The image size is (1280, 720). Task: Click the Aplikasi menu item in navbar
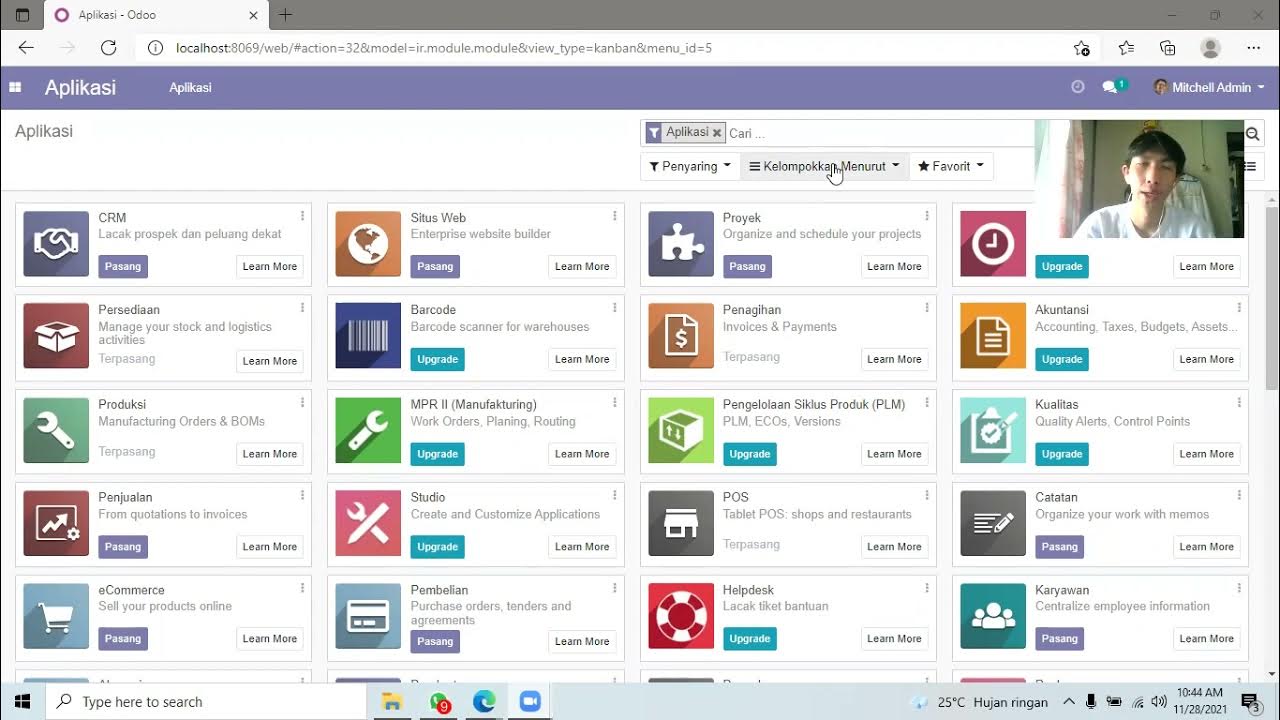(x=190, y=88)
